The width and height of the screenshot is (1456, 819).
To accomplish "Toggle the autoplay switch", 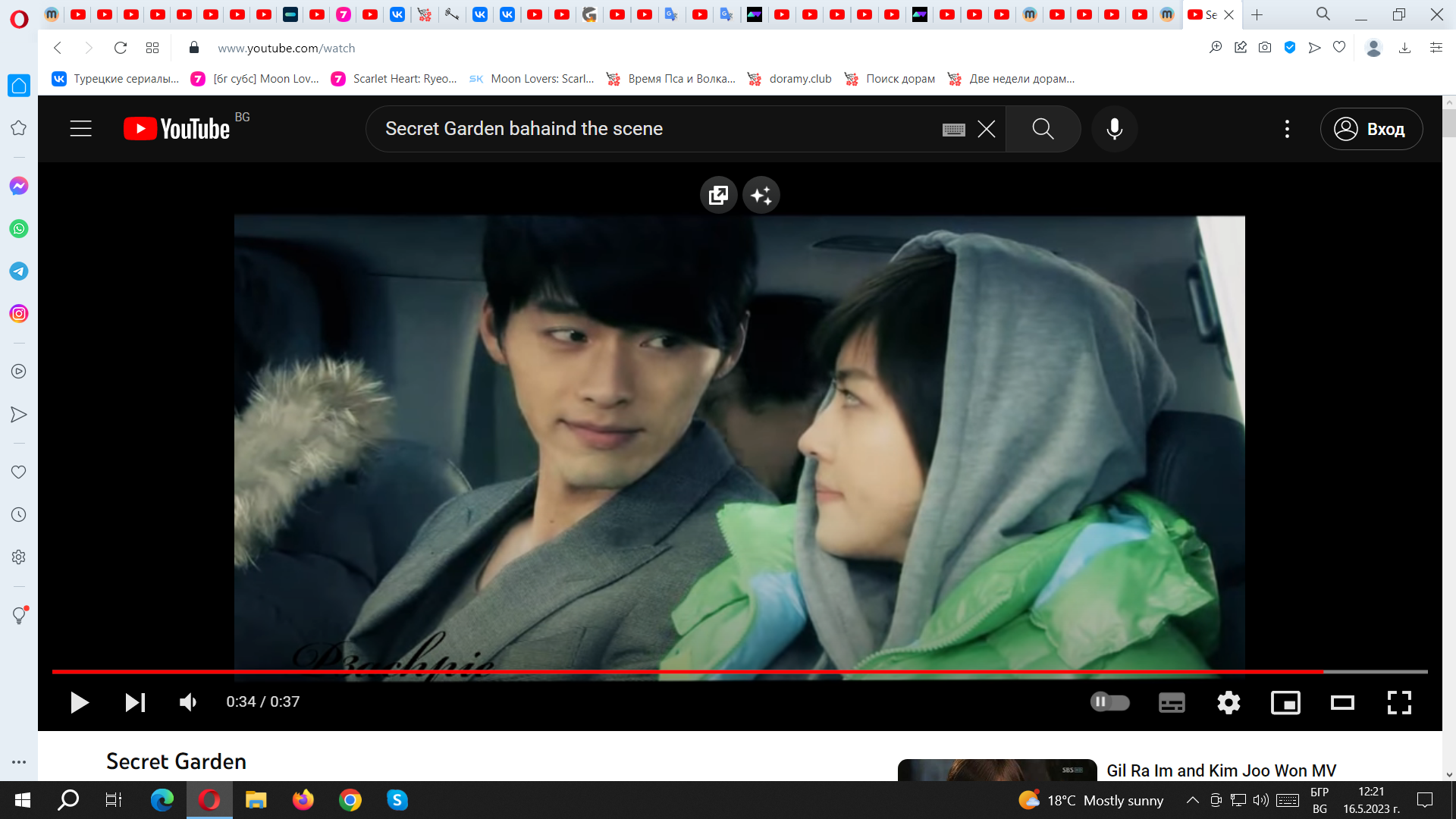I will pyautogui.click(x=1109, y=702).
